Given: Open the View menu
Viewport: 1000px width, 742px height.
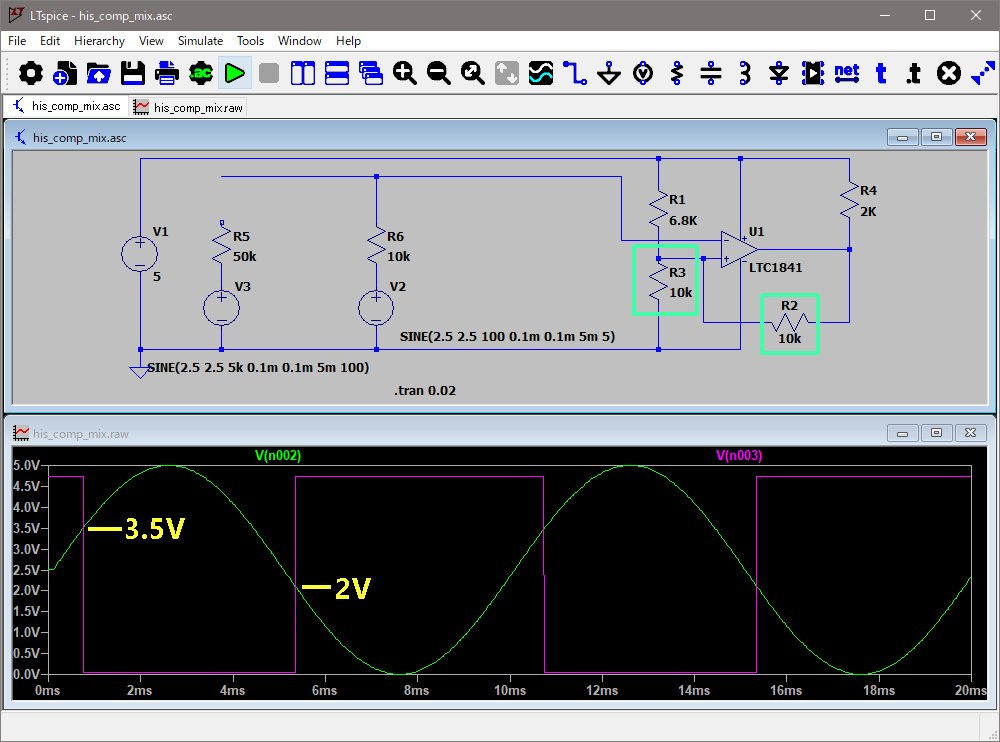Looking at the screenshot, I should point(151,41).
